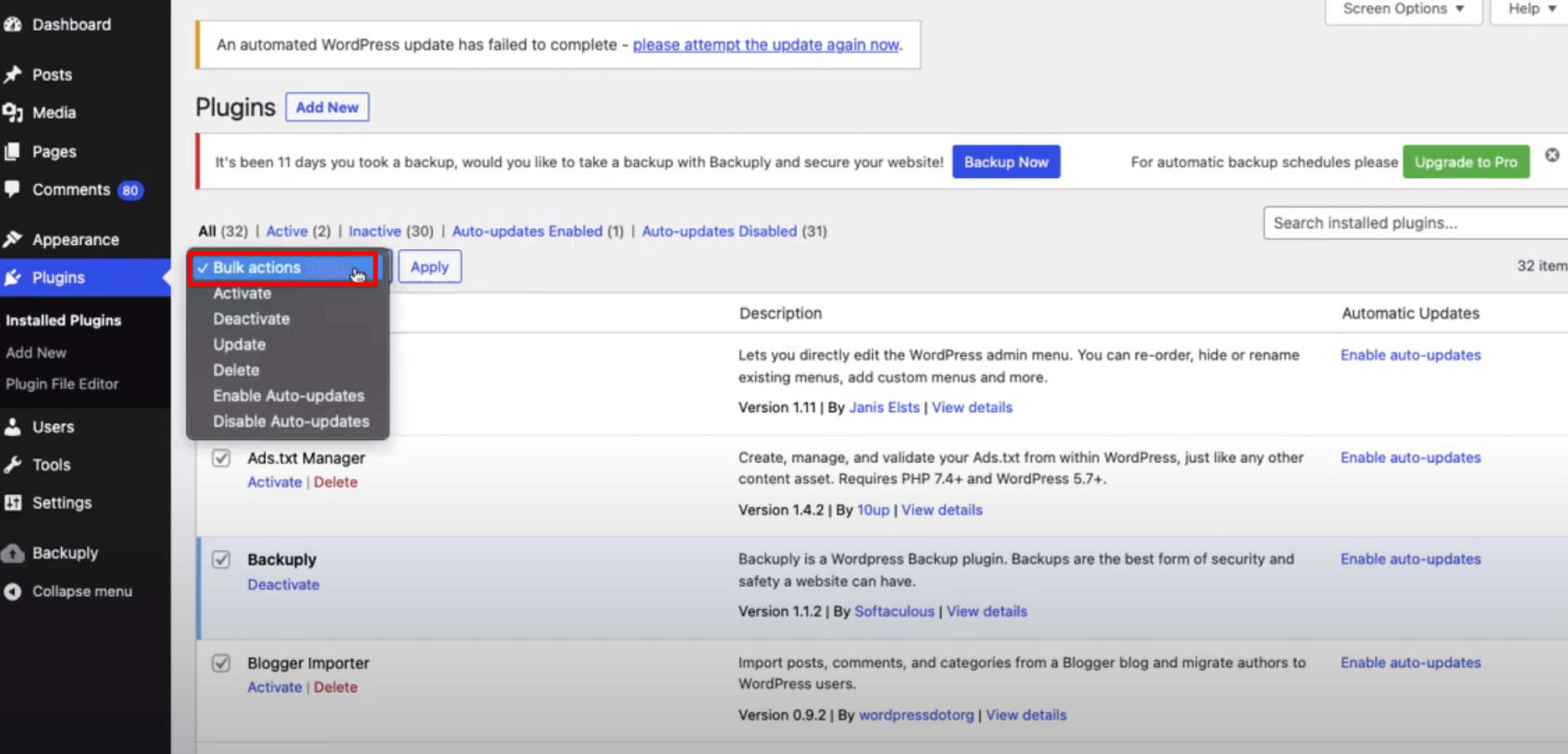The width and height of the screenshot is (1568, 754).
Task: Click 'please attempt the update again now' link
Action: click(766, 44)
